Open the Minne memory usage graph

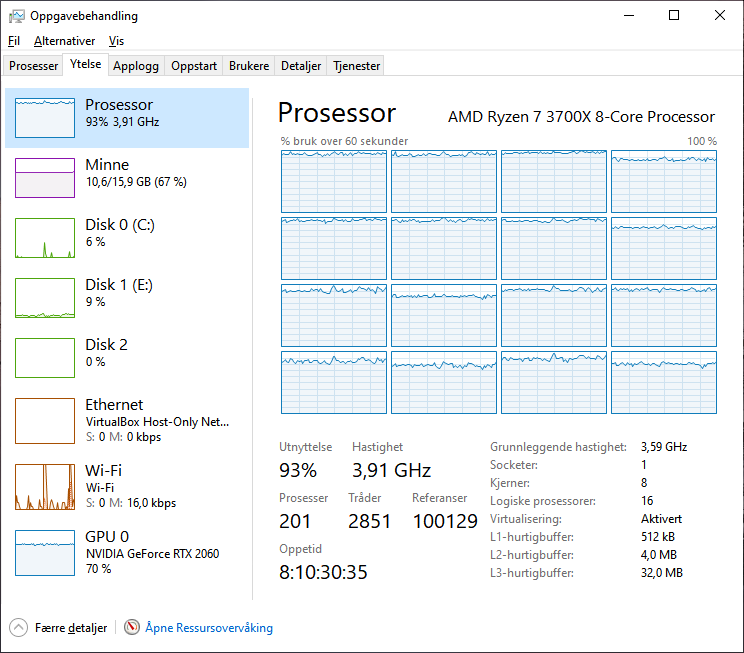[45, 178]
